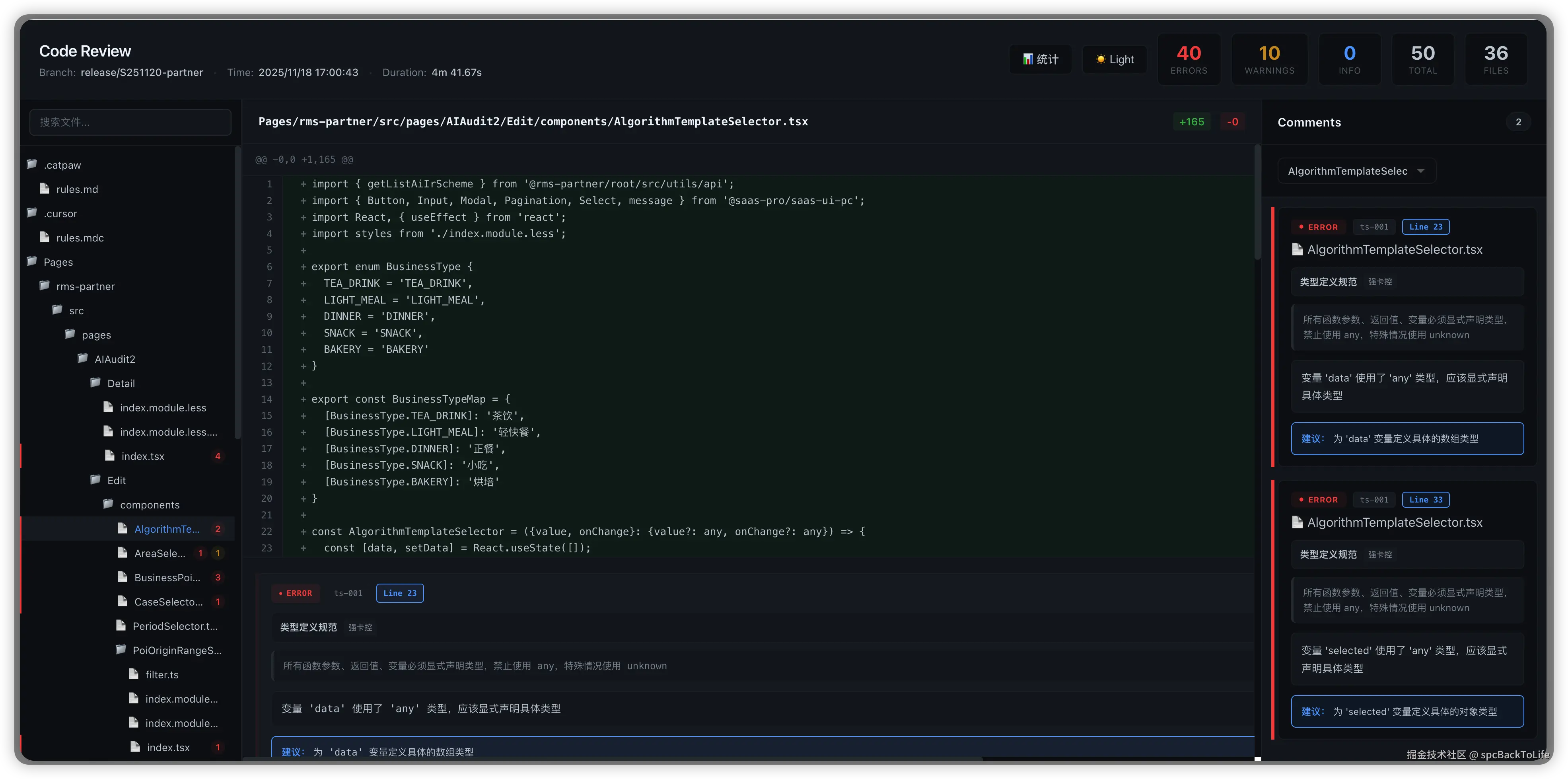Collapse the Detail folder

121,384
